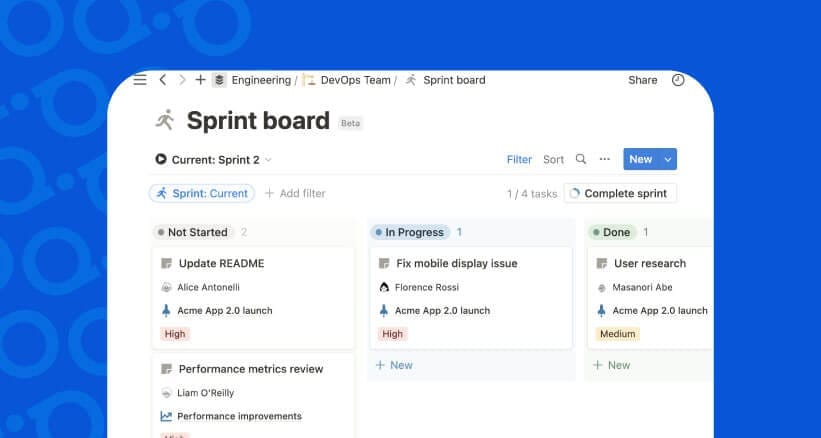Click the Complete sprint button
This screenshot has height=438, width=821.
click(x=621, y=193)
